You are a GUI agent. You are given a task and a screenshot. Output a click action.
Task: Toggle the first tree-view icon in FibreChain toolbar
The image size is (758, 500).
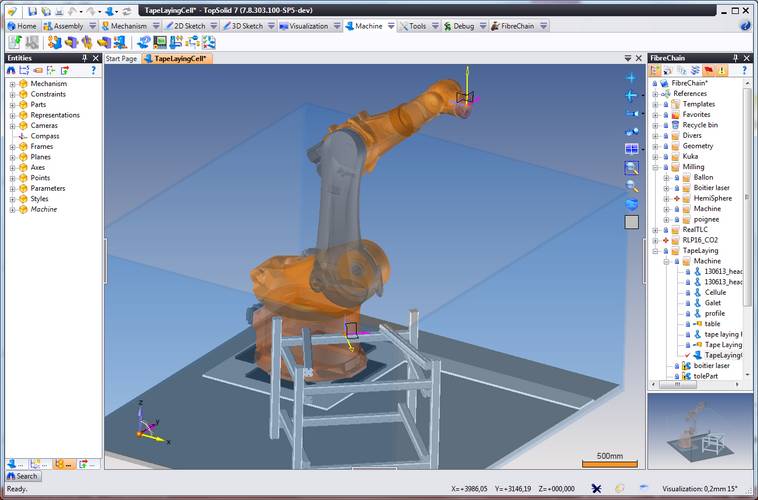point(655,71)
